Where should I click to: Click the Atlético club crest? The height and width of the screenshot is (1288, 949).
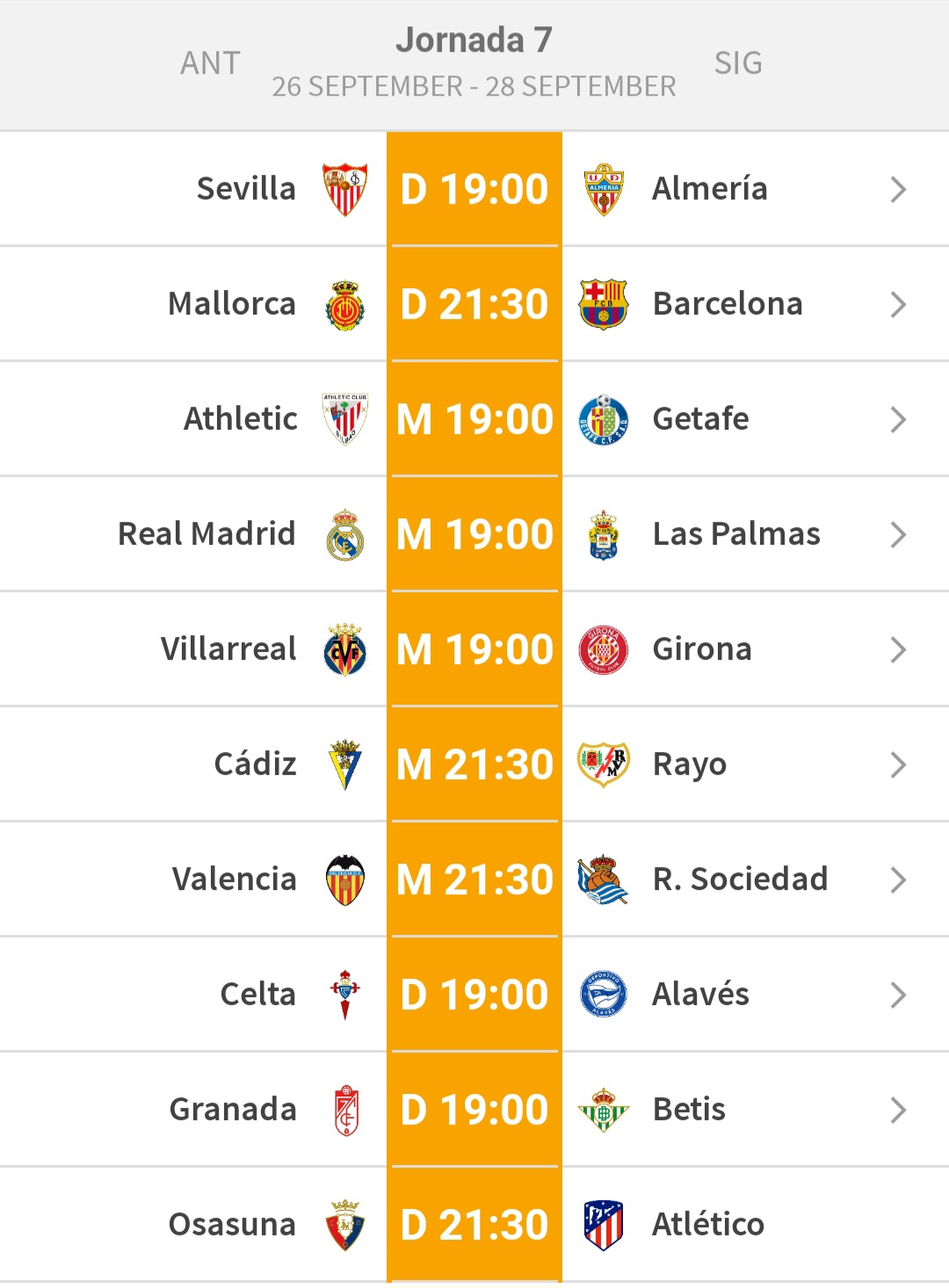(x=604, y=1225)
